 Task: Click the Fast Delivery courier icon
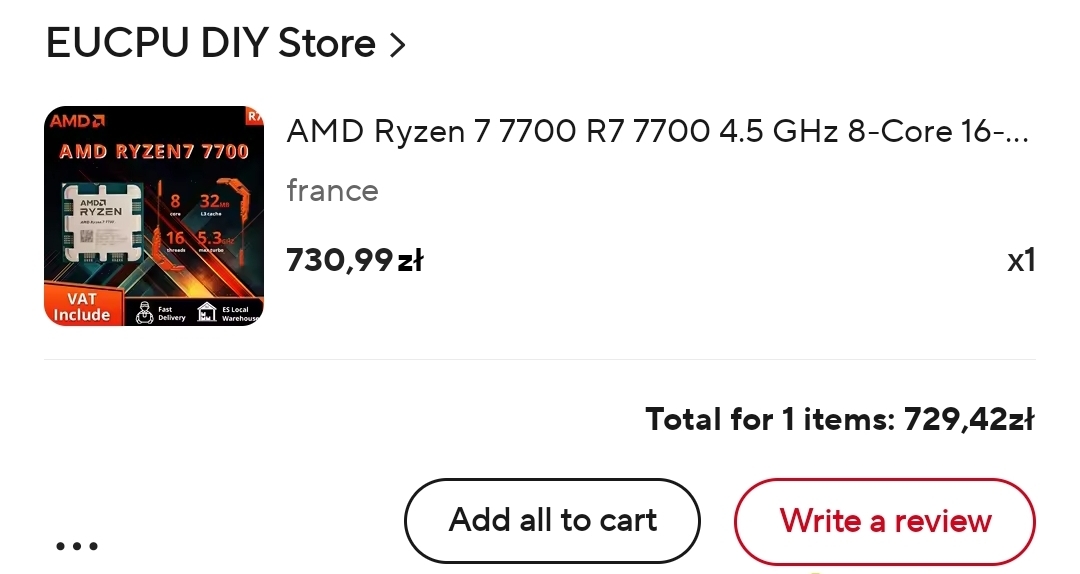(146, 312)
